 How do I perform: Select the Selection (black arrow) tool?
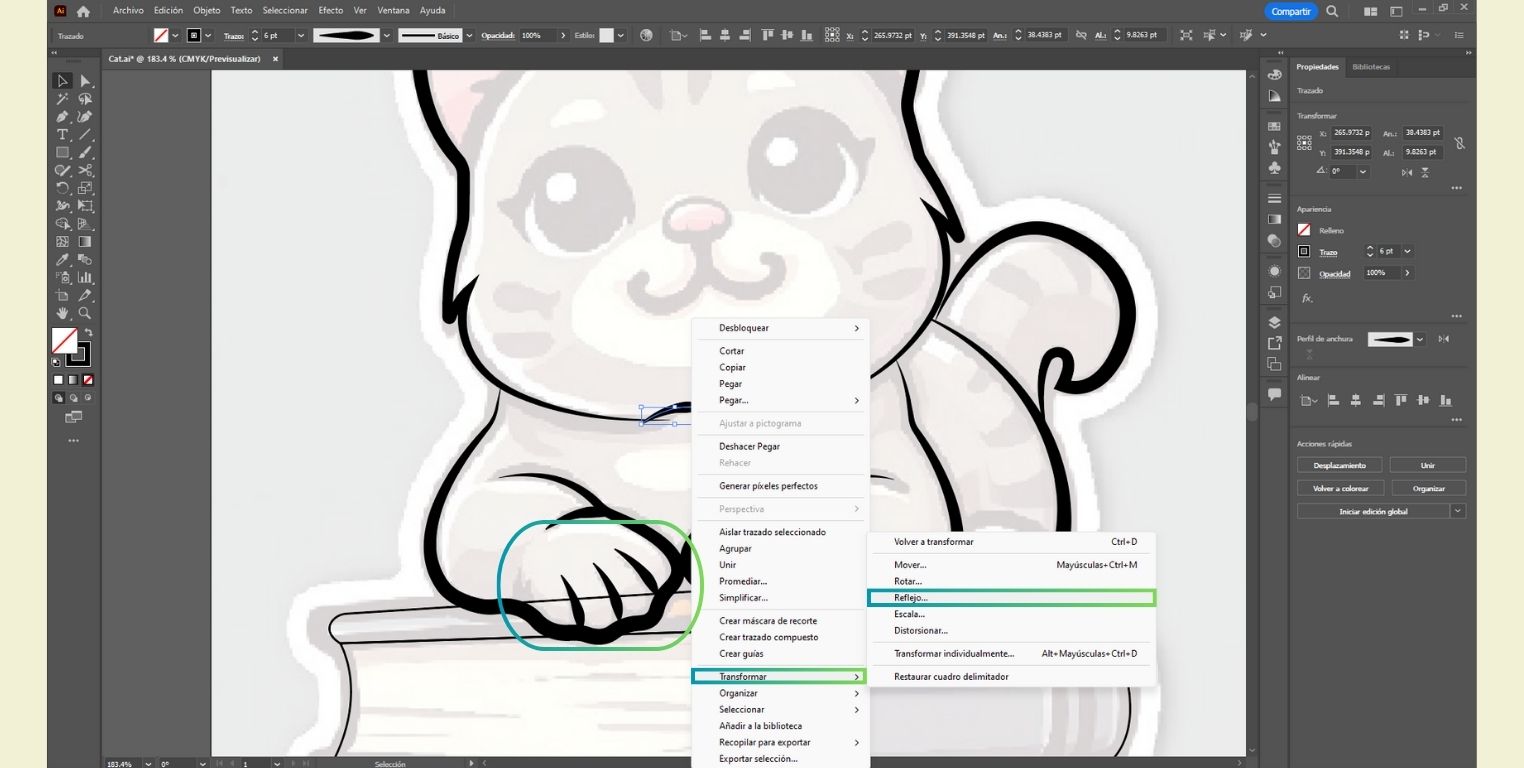tap(63, 81)
